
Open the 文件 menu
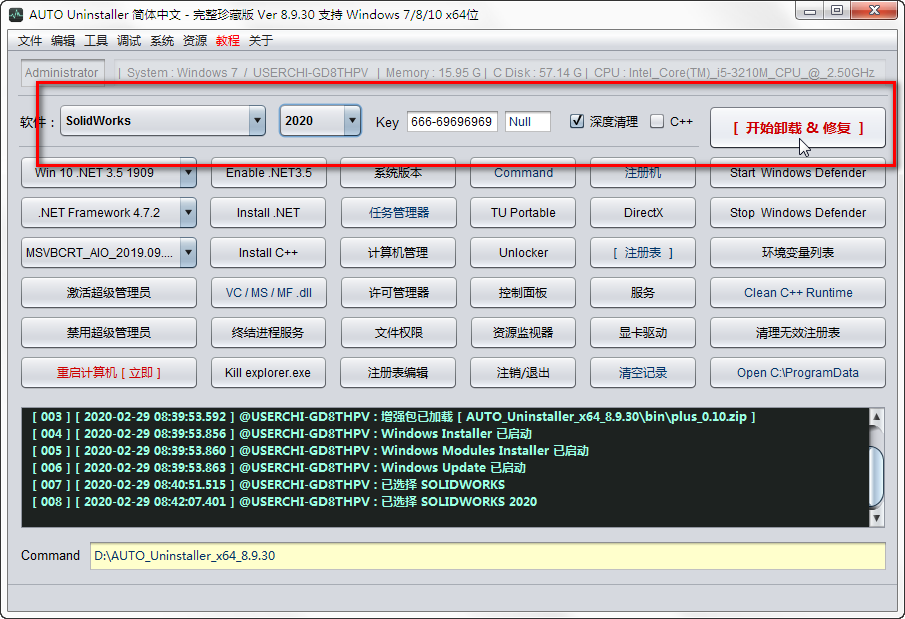tap(29, 40)
